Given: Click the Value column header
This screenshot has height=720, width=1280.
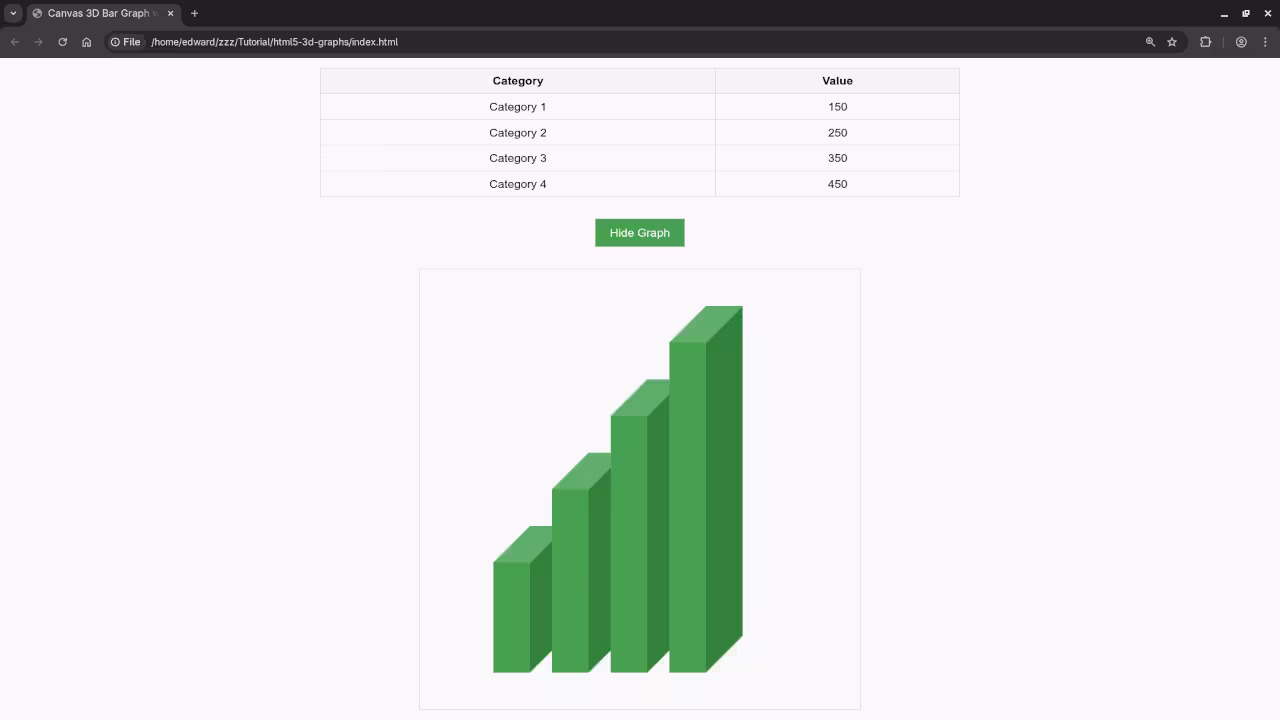Looking at the screenshot, I should (x=837, y=80).
